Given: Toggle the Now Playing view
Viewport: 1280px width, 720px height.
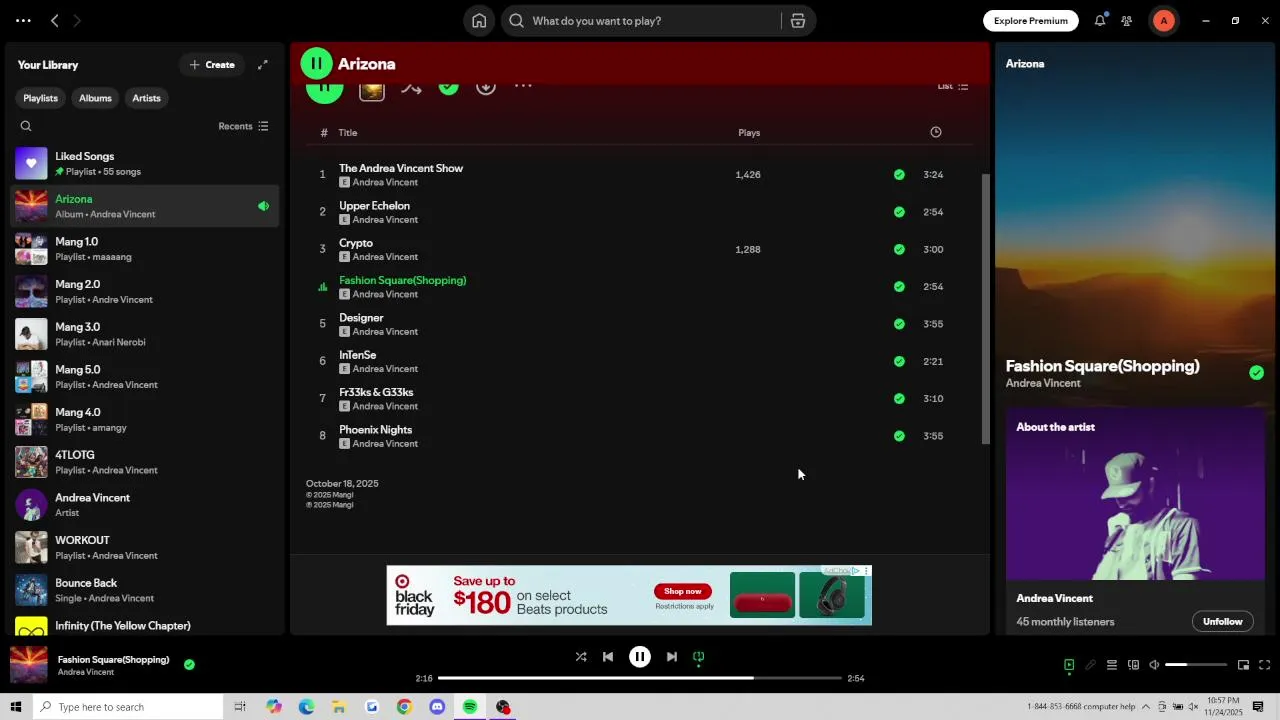Looking at the screenshot, I should pyautogui.click(x=1069, y=665).
